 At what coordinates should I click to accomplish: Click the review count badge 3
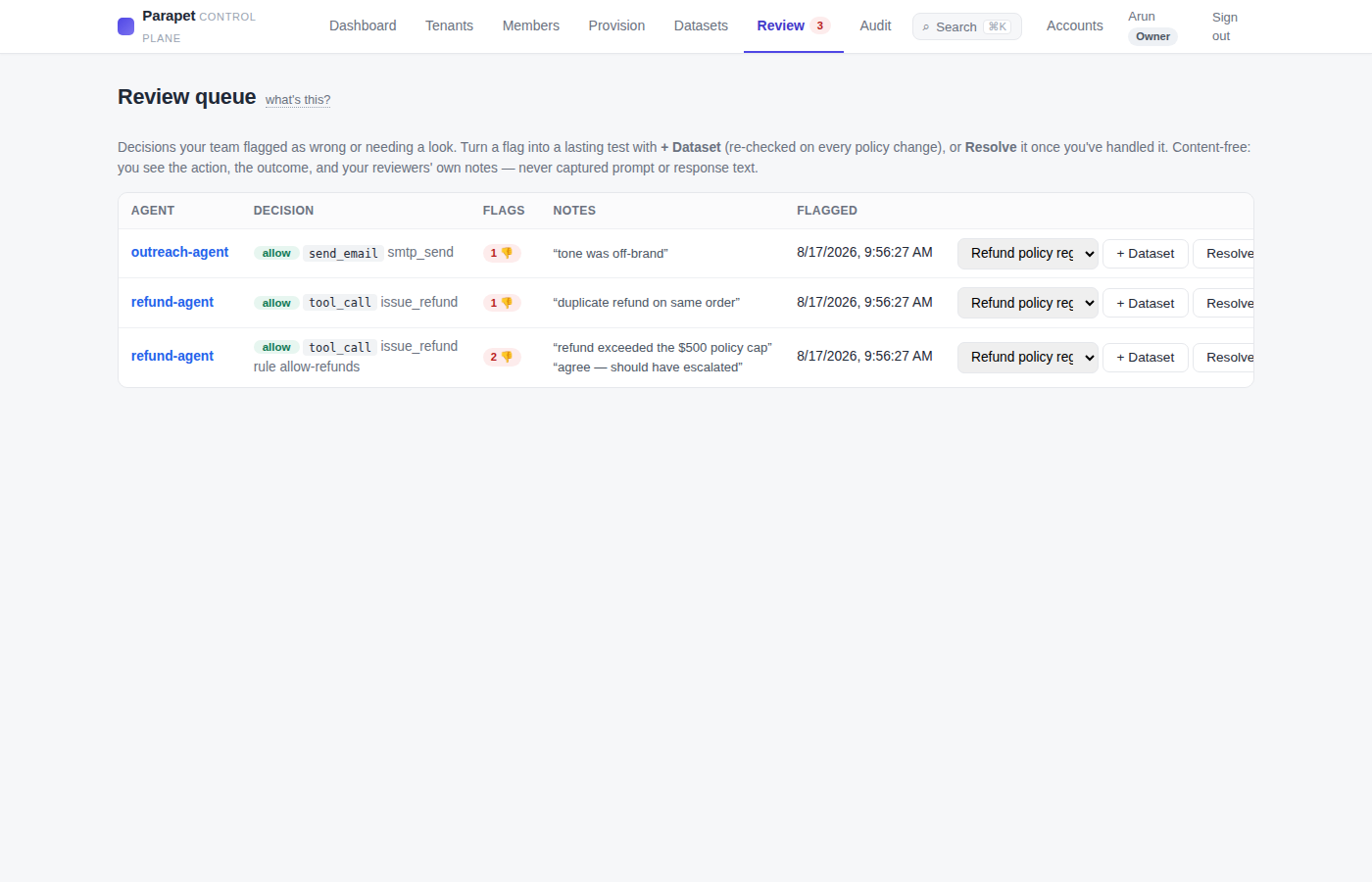pos(820,25)
